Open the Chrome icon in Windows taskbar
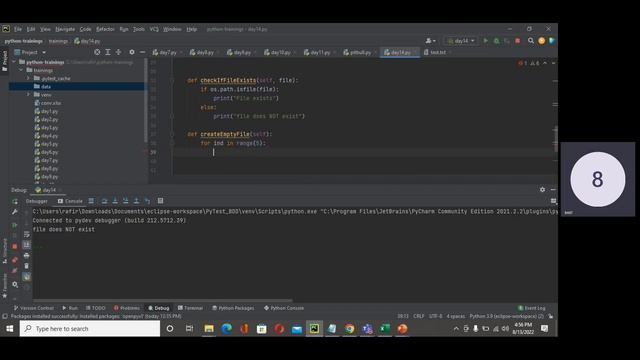The image size is (640, 360). click(349, 329)
